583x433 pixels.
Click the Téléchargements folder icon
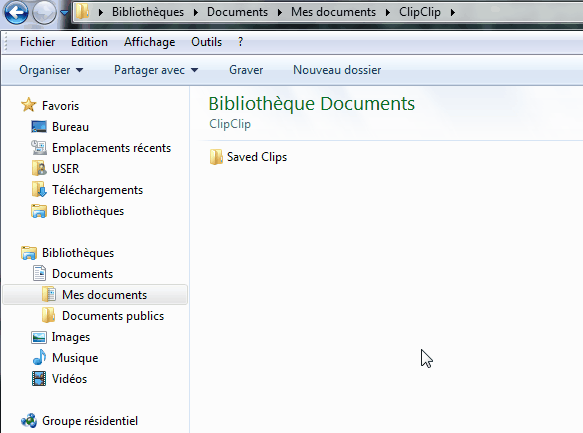[39, 190]
